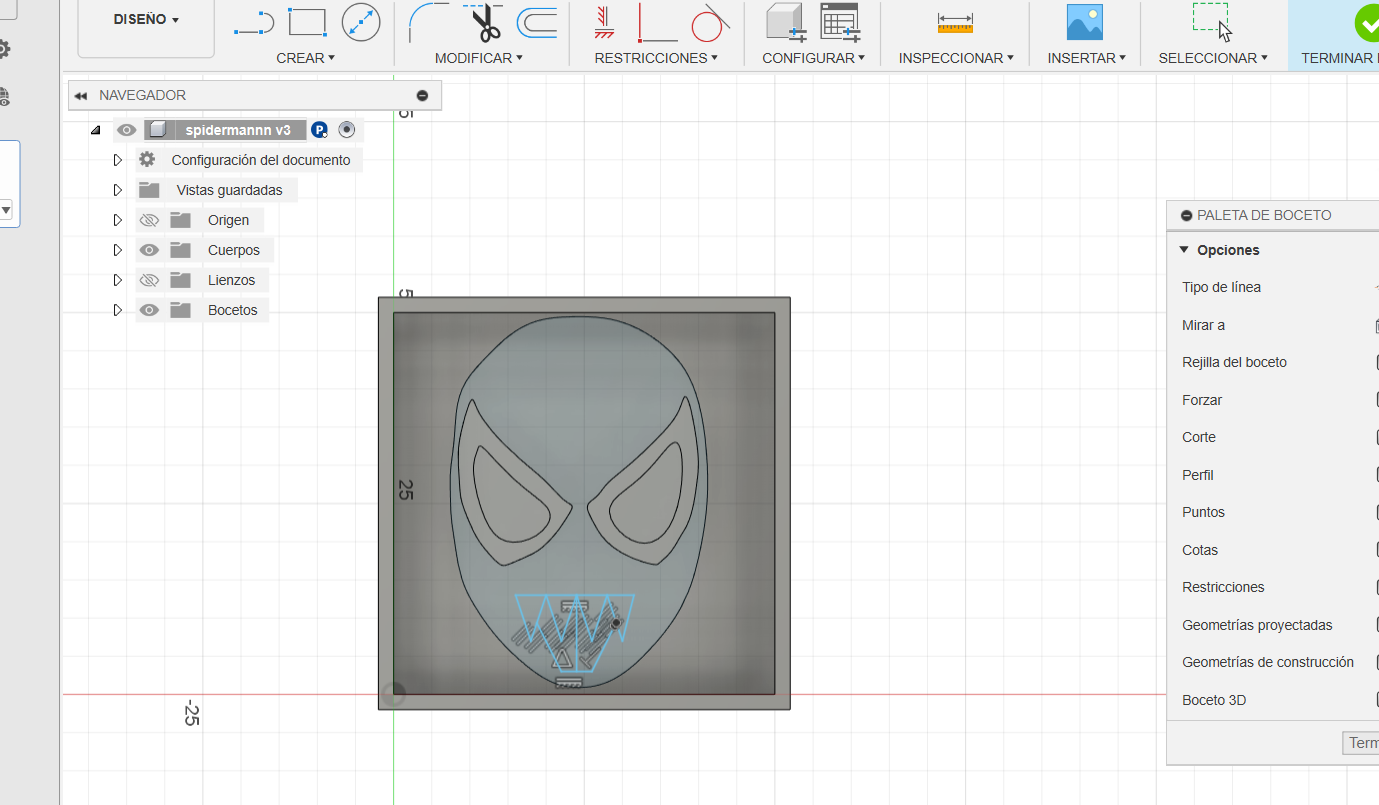Viewport: 1379px width, 805px height.
Task: Open the CONFIGURAR menu
Action: coord(813,58)
